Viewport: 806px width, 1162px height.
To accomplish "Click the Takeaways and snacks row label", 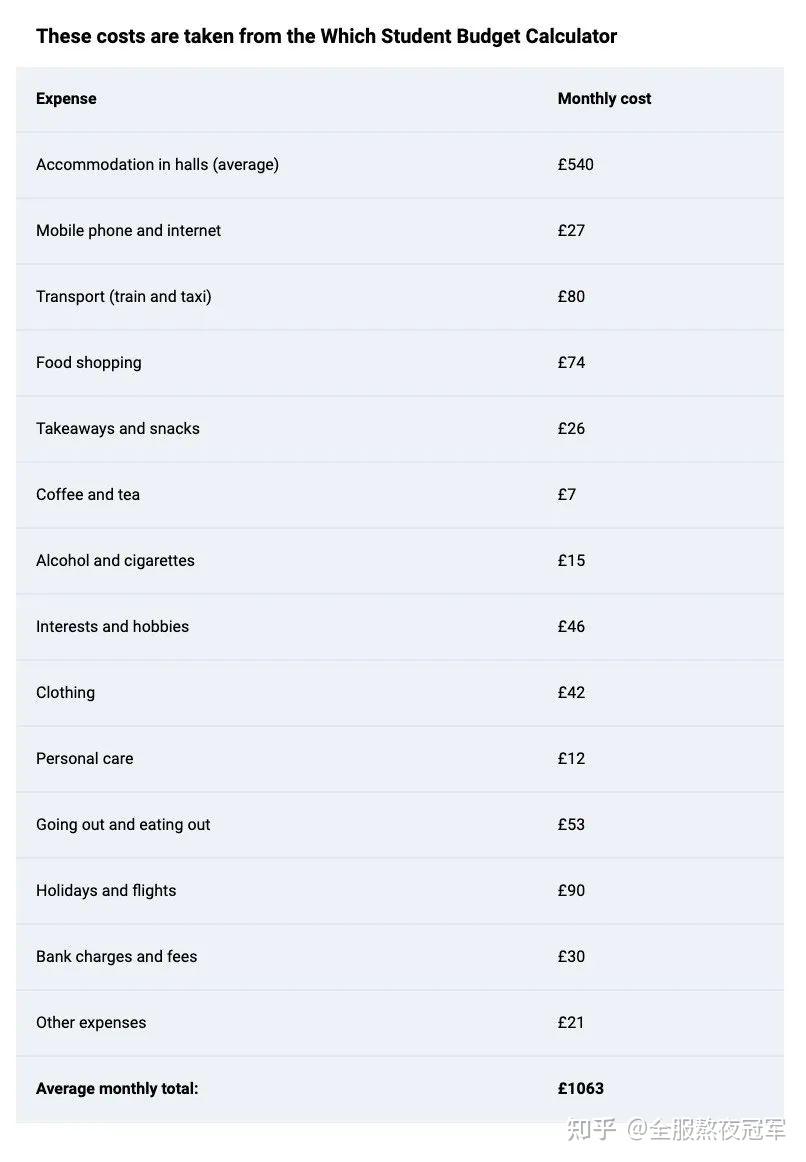I will coord(117,428).
